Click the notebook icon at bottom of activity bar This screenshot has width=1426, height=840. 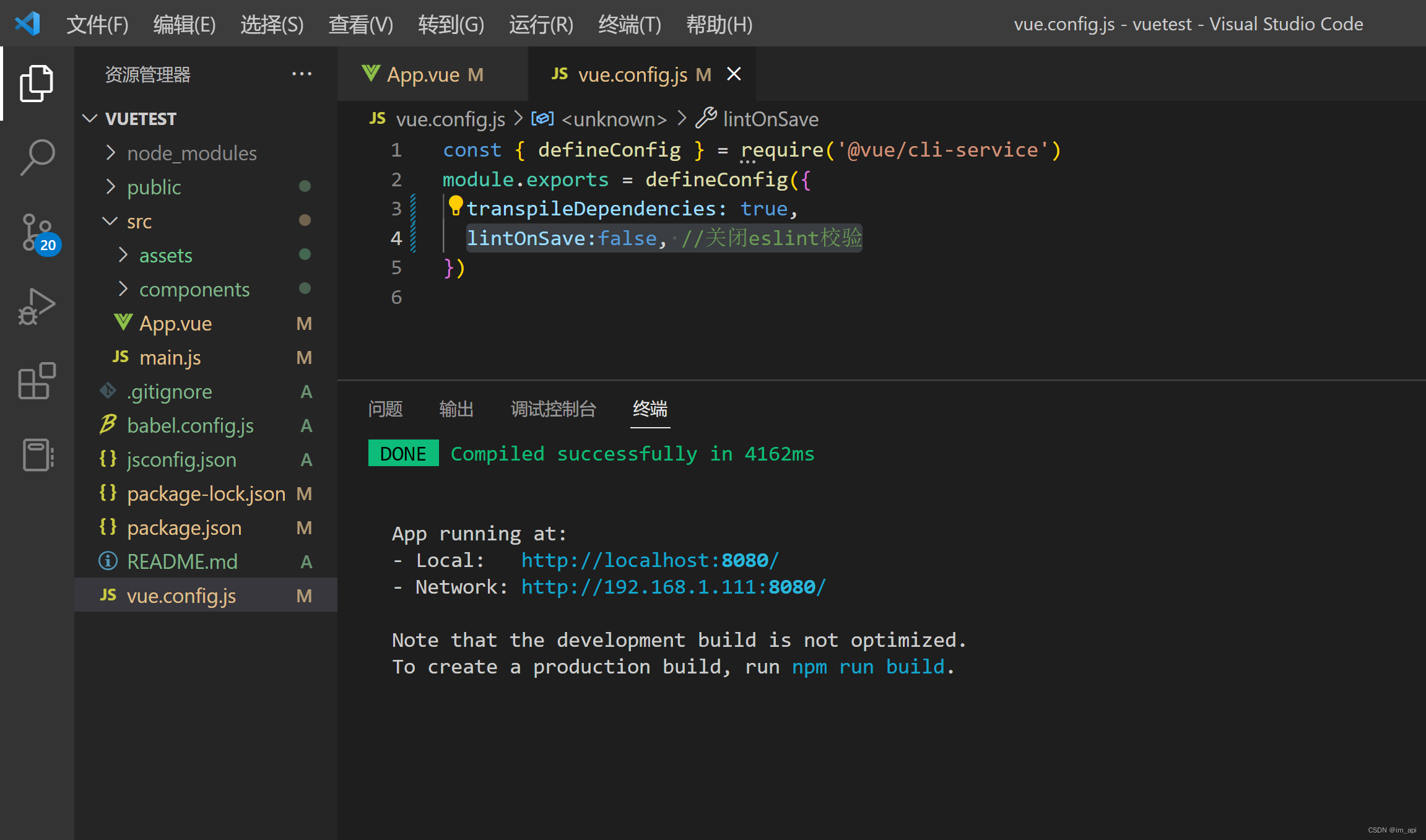(37, 455)
